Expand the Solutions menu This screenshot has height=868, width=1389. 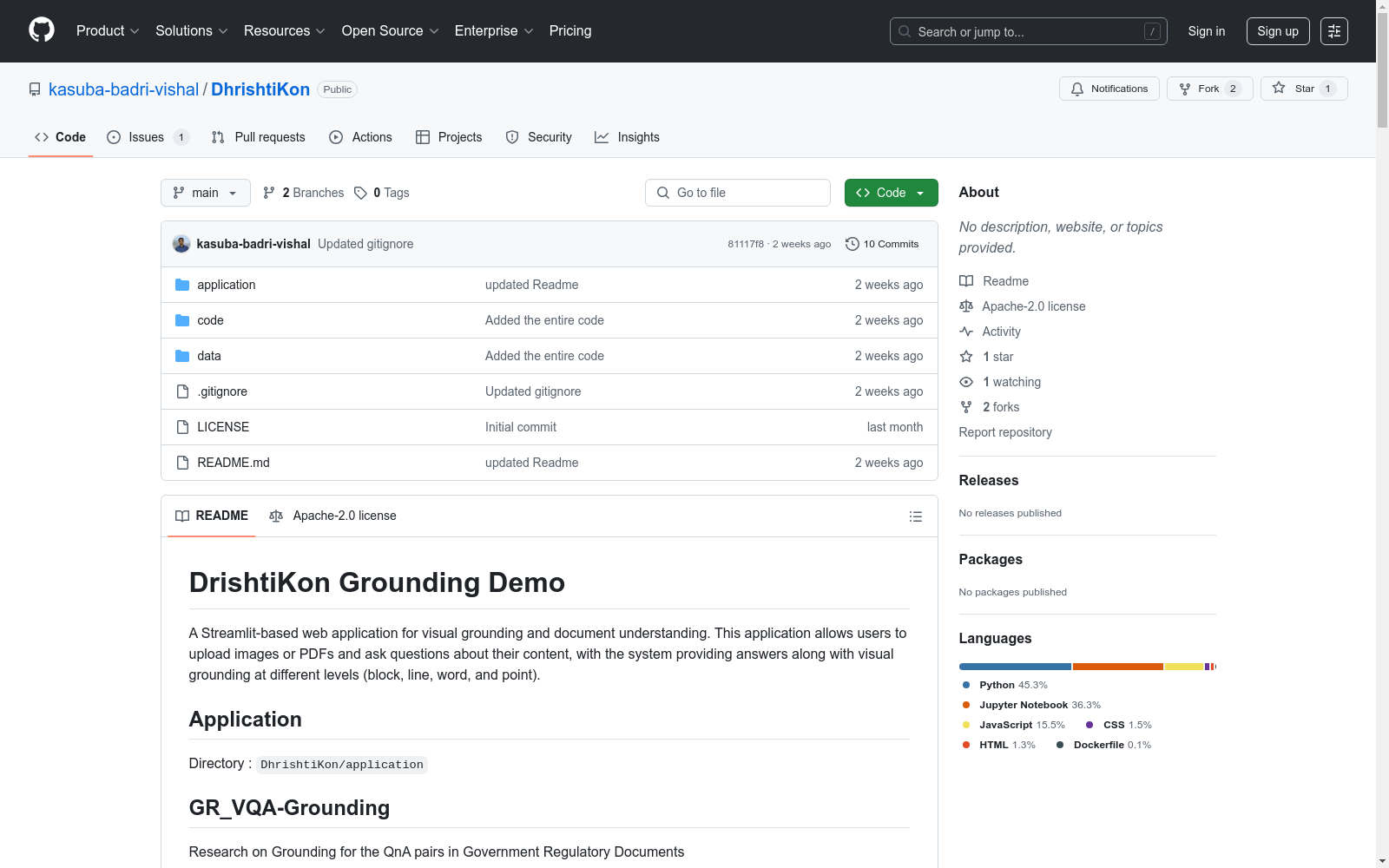192,31
